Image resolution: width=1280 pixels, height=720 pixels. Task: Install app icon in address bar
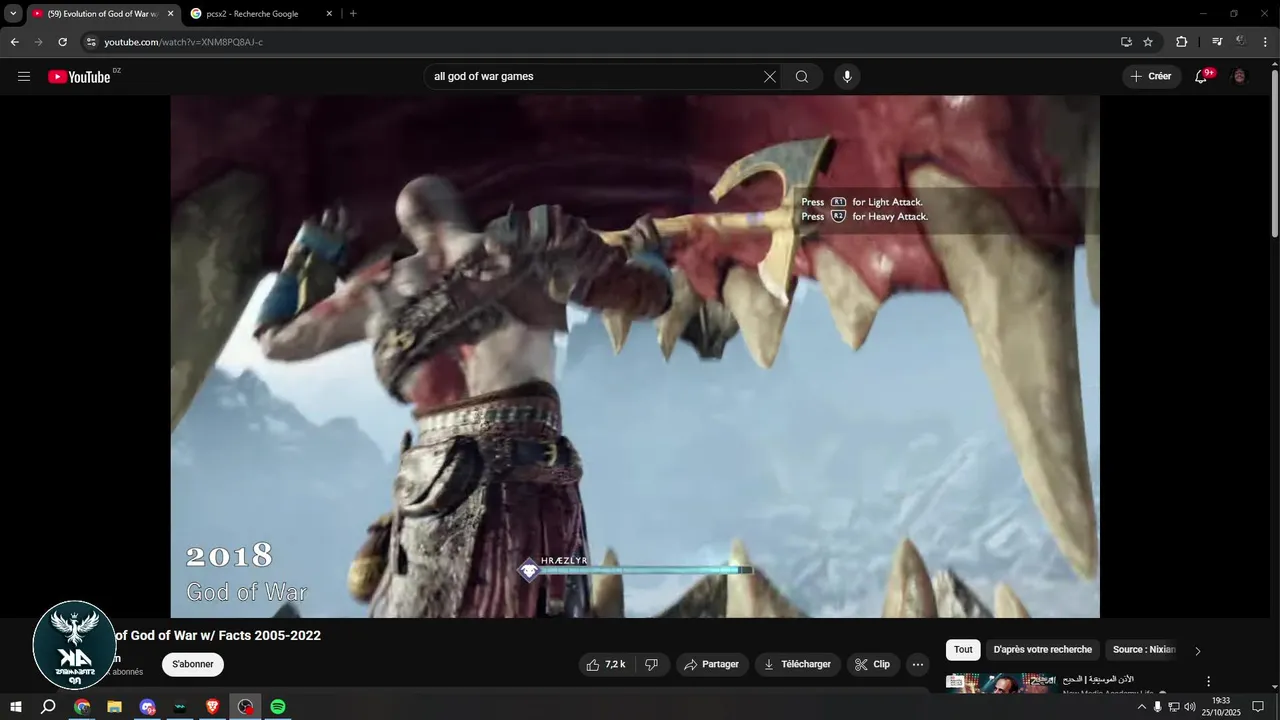[x=1126, y=42]
